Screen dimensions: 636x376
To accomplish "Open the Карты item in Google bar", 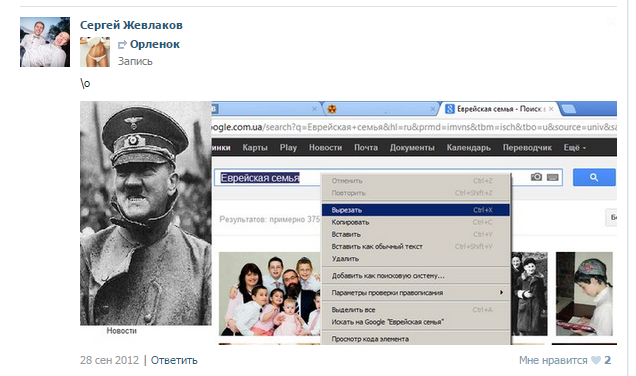I will pyautogui.click(x=255, y=148).
